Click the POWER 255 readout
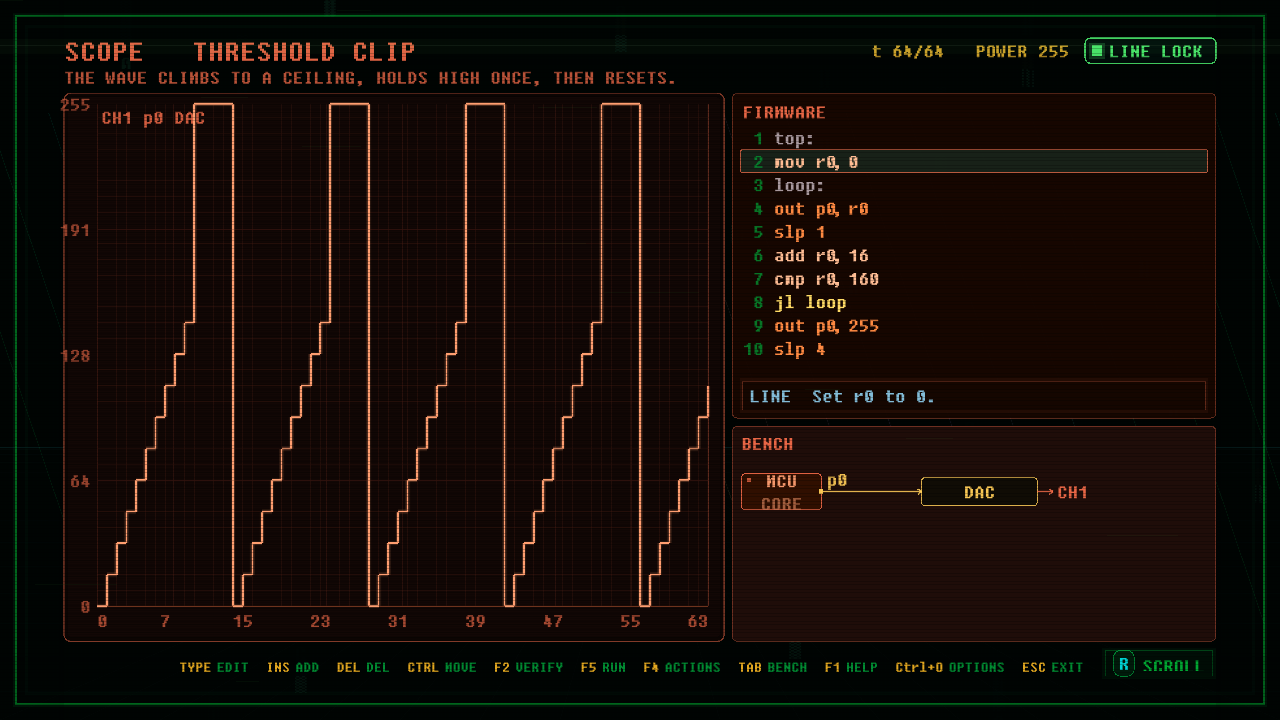 coord(1022,52)
